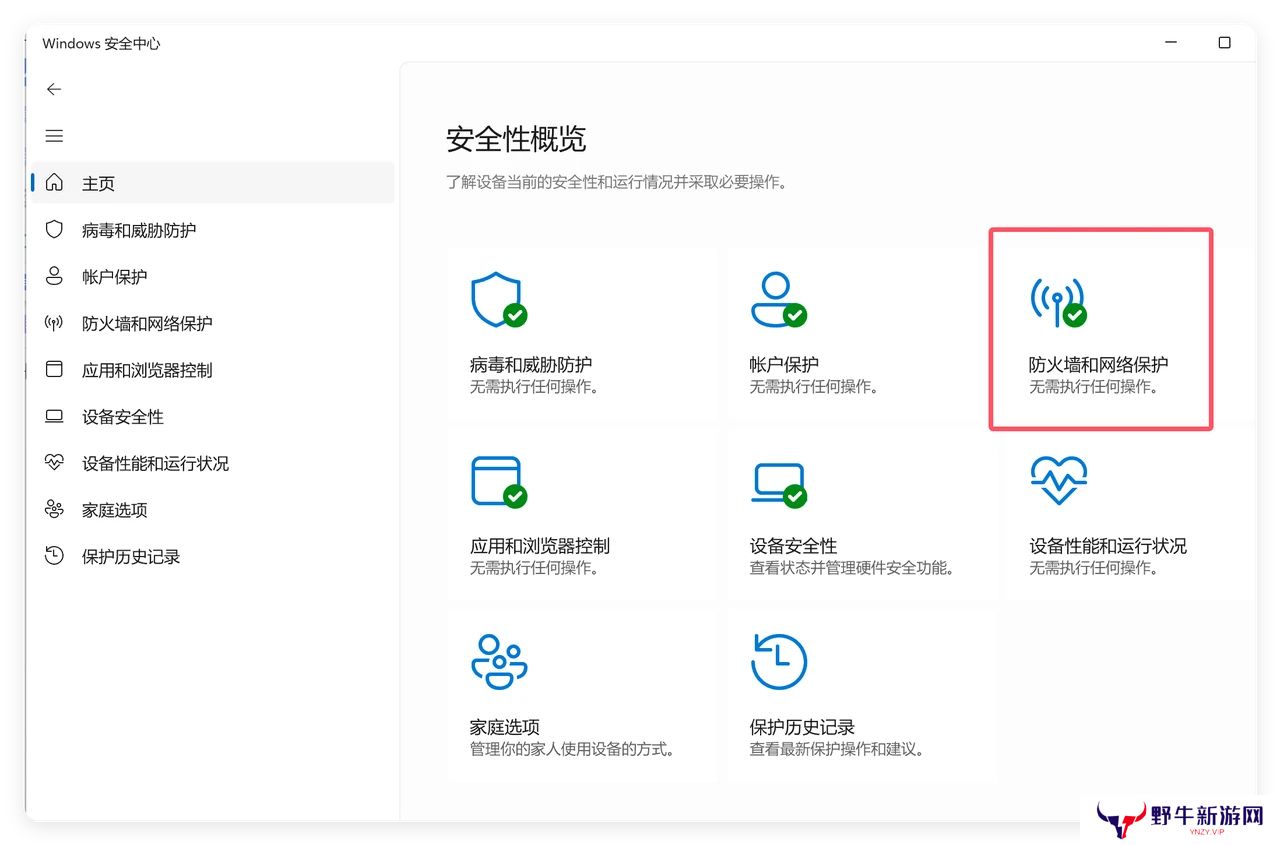The width and height of the screenshot is (1280, 845).
Task: Click the 安全性概览 heading
Action: pyautogui.click(x=516, y=139)
